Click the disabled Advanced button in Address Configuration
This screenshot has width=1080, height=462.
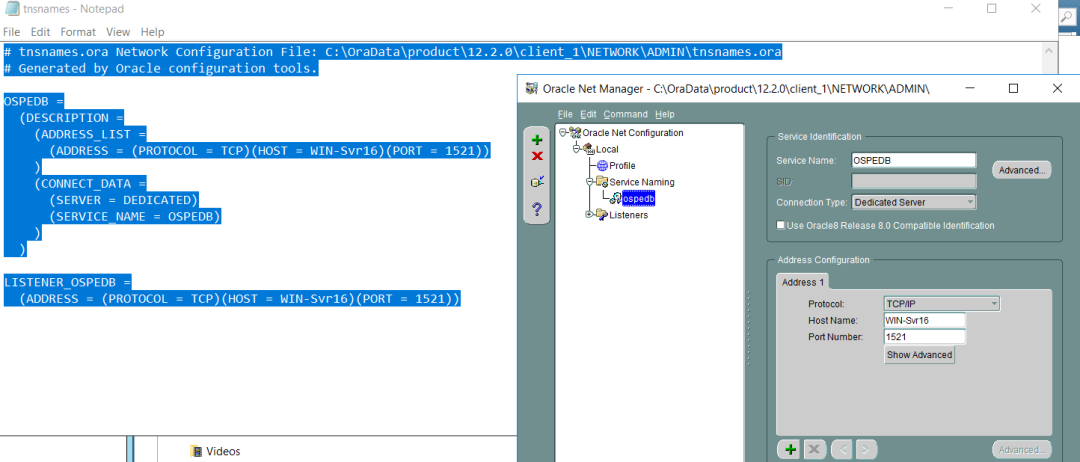coord(1021,450)
